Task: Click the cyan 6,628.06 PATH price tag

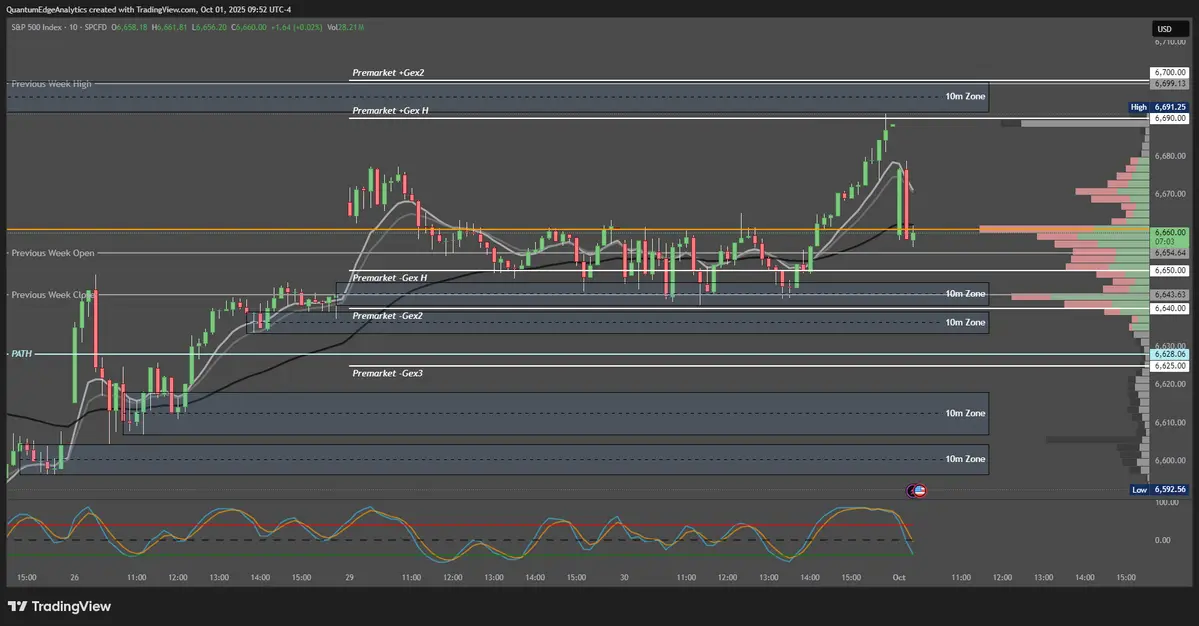Action: click(x=1168, y=354)
